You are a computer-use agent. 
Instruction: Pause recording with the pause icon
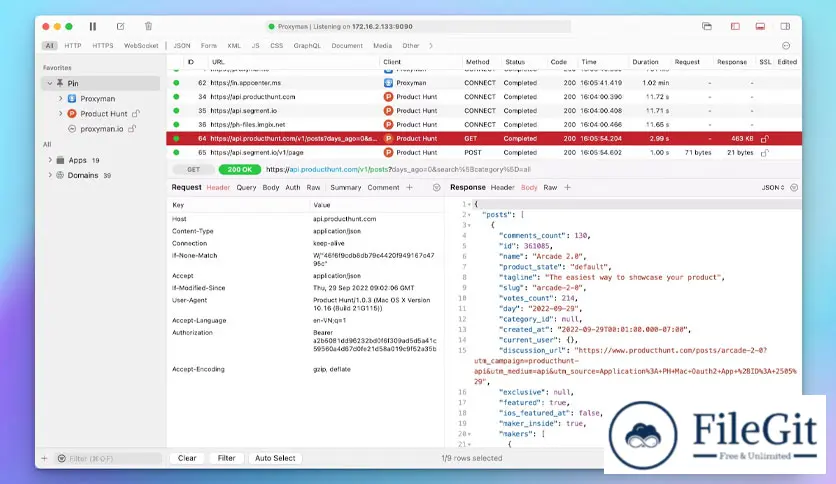coord(93,26)
